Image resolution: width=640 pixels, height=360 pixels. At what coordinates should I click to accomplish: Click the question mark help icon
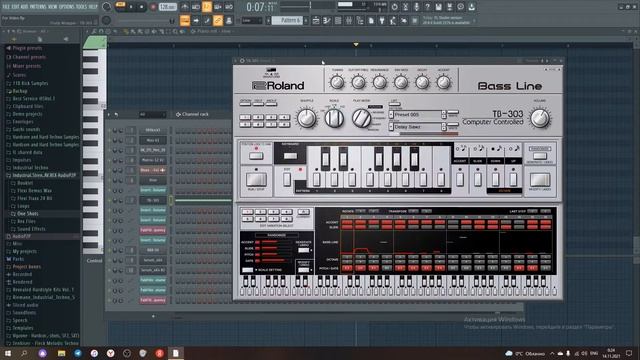point(427,7)
